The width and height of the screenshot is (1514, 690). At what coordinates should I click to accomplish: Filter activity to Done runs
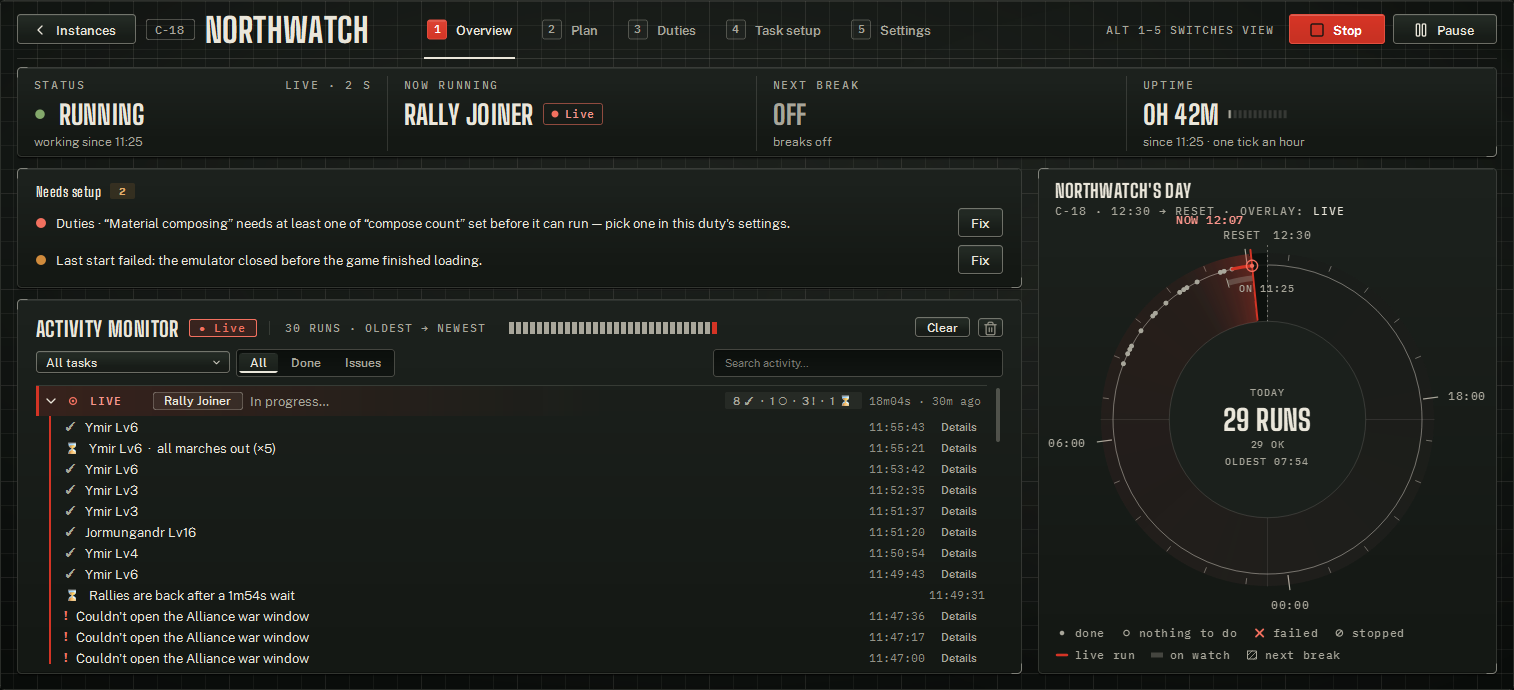[x=306, y=363]
